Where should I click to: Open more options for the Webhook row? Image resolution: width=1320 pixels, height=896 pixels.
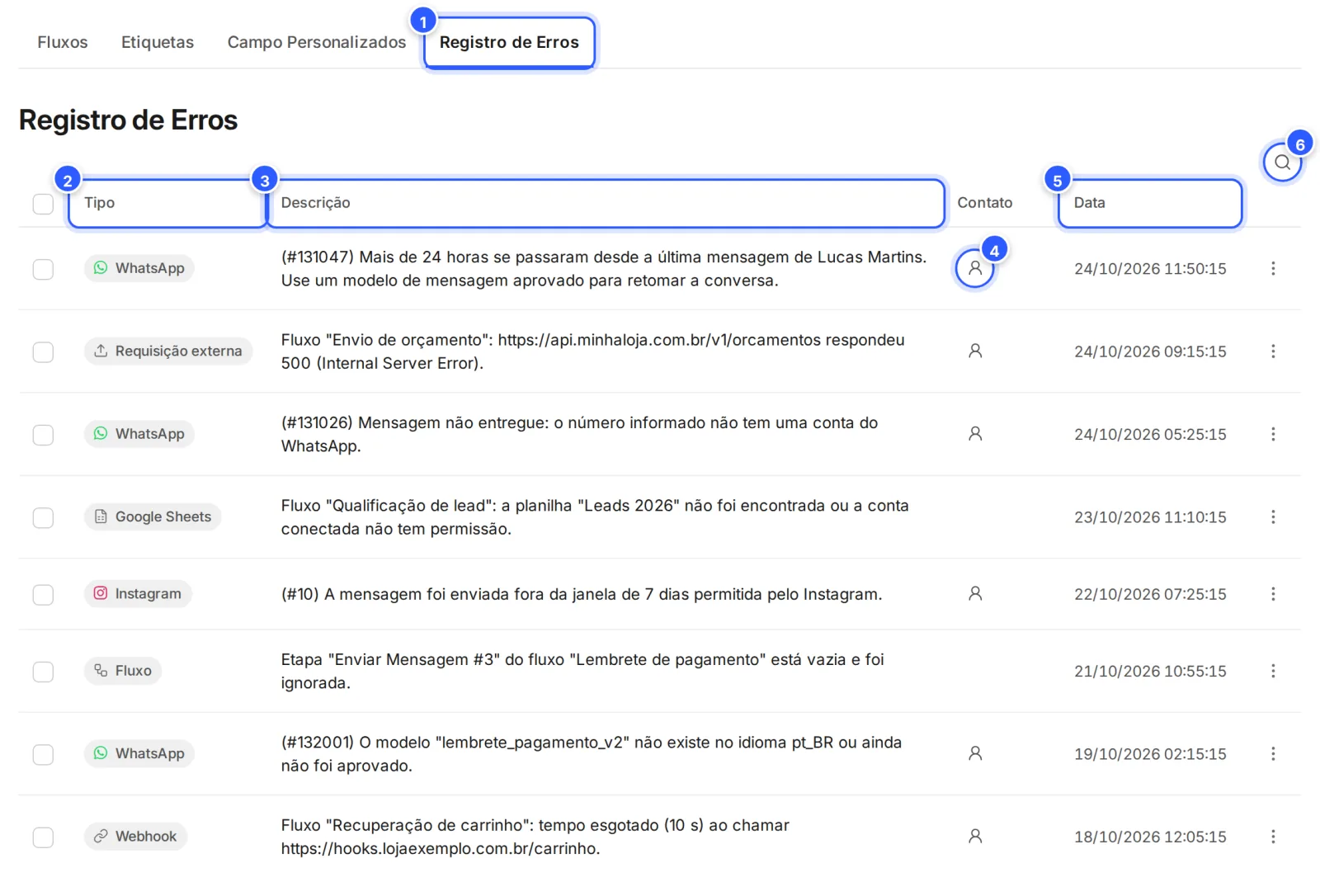click(x=1273, y=837)
